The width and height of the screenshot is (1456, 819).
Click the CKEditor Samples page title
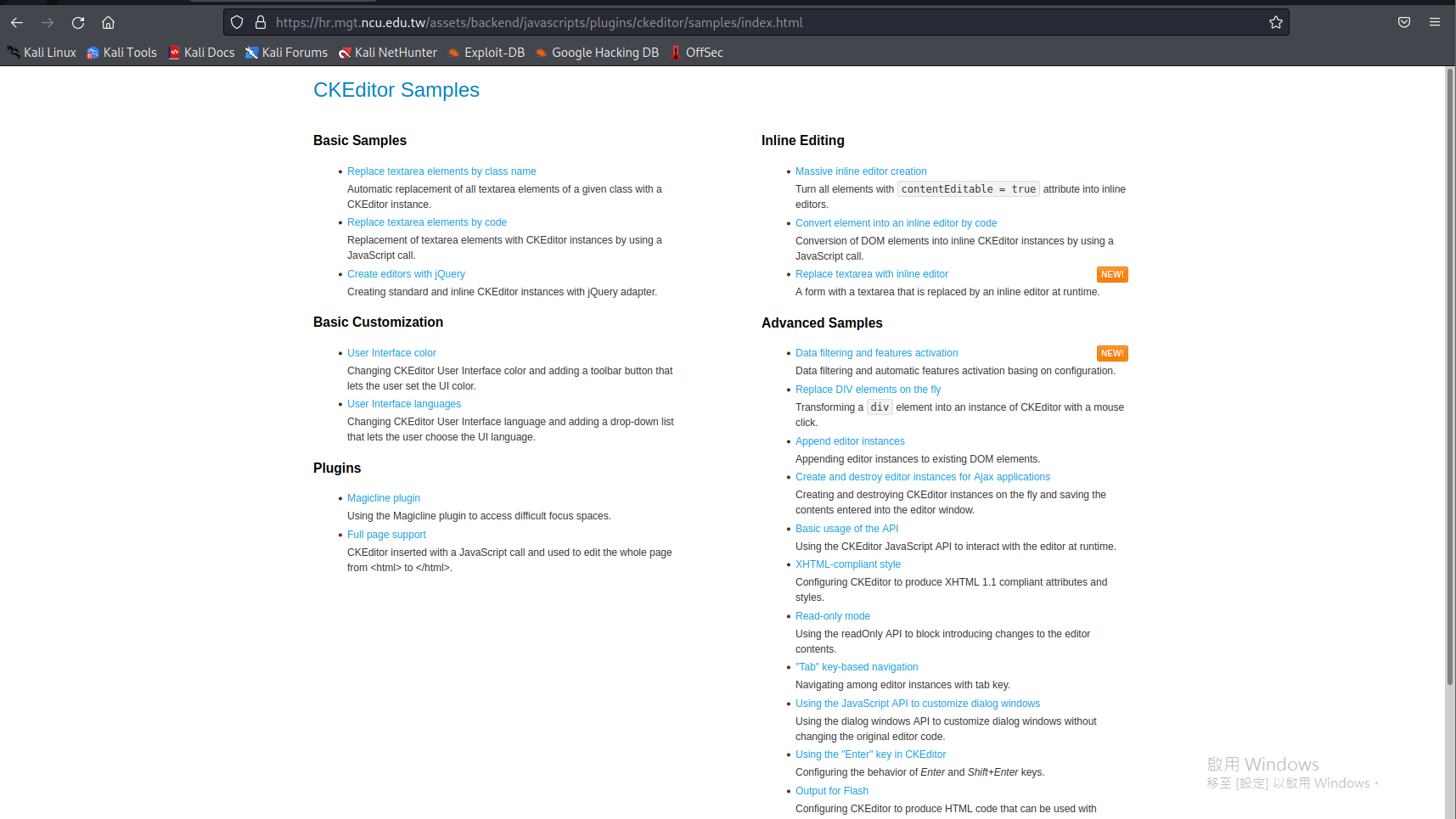click(x=396, y=90)
